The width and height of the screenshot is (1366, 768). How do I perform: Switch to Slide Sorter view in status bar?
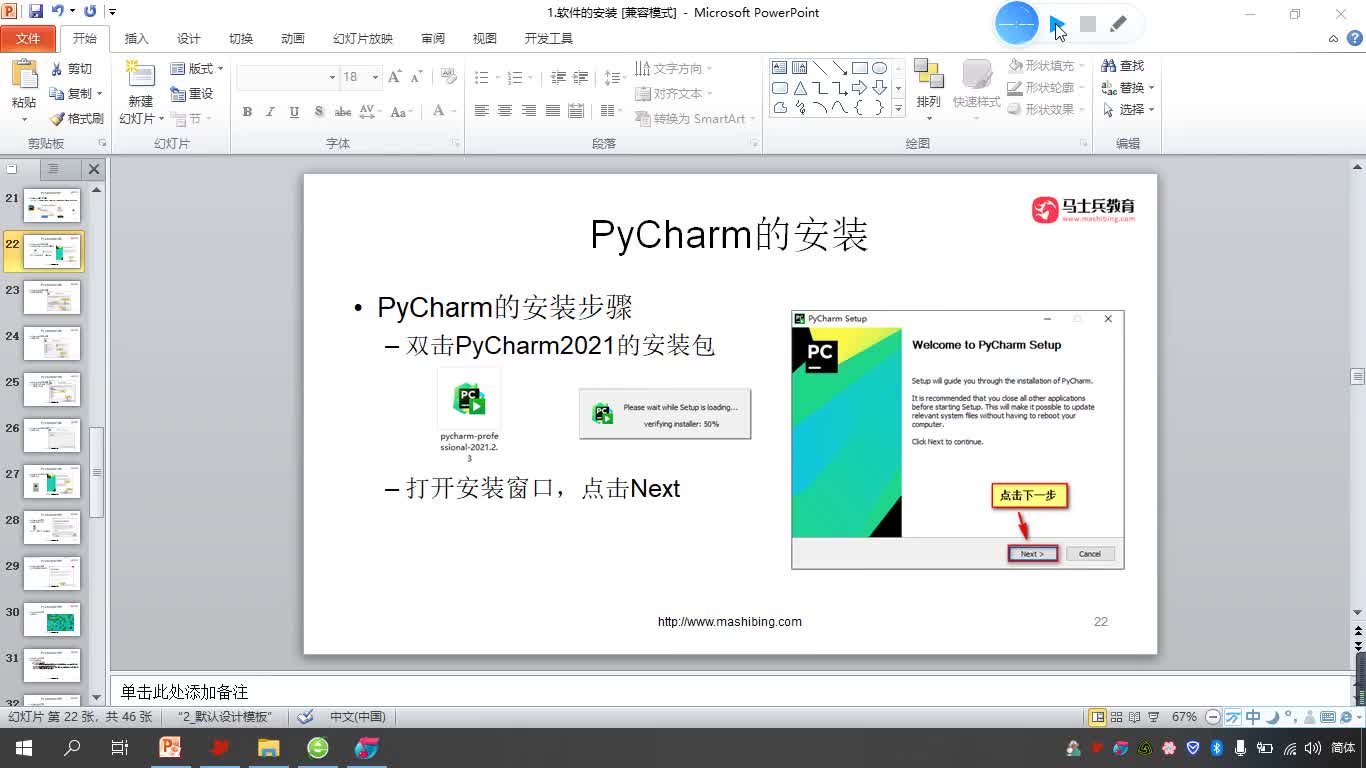[x=1116, y=717]
